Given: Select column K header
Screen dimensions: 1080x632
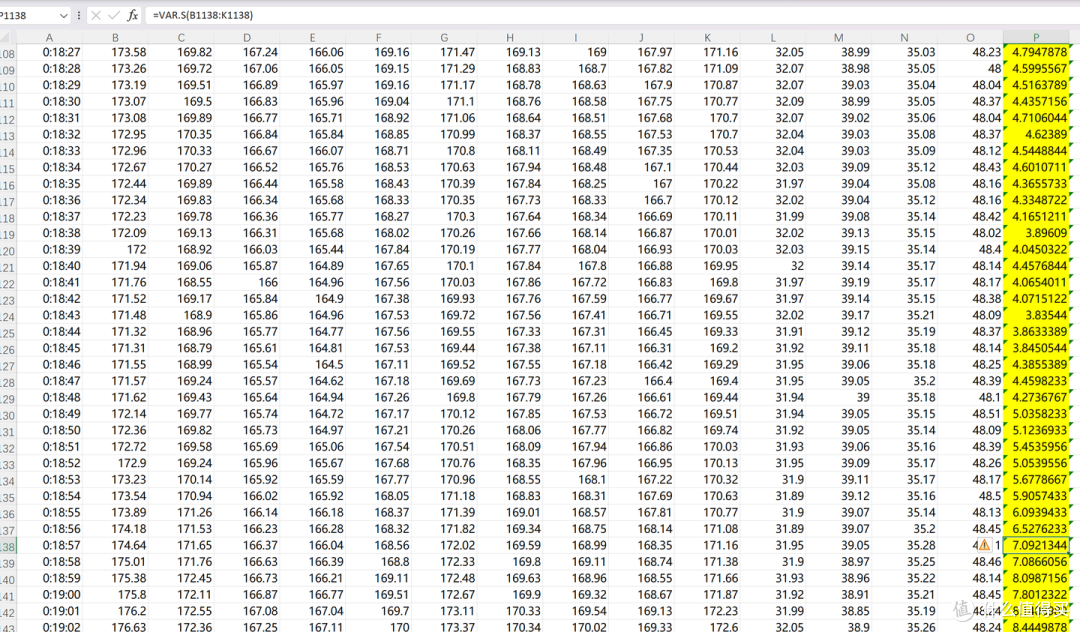Looking at the screenshot, I should [x=707, y=38].
